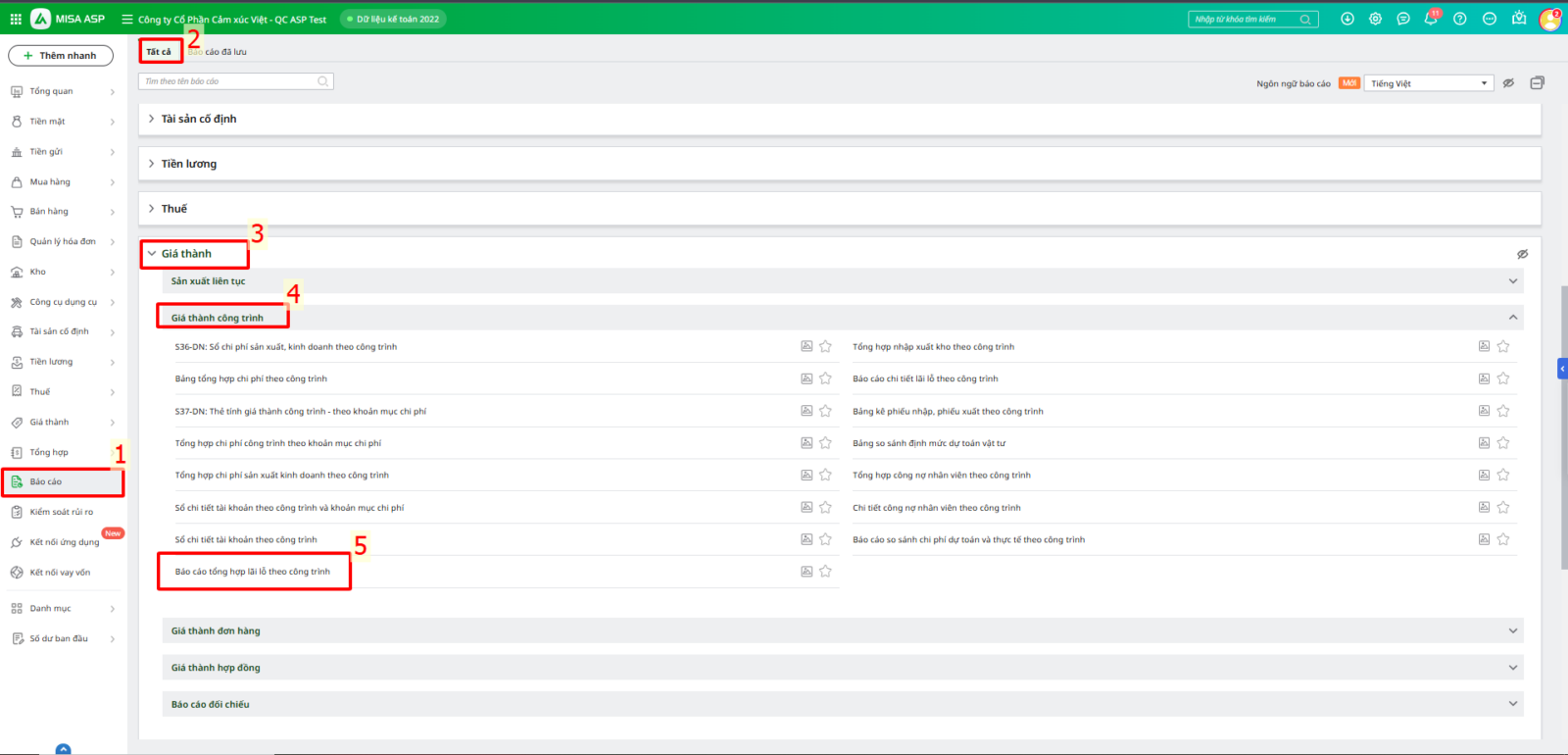Click the Thêm nhanh button
Image resolution: width=1568 pixels, height=755 pixels.
click(x=61, y=56)
